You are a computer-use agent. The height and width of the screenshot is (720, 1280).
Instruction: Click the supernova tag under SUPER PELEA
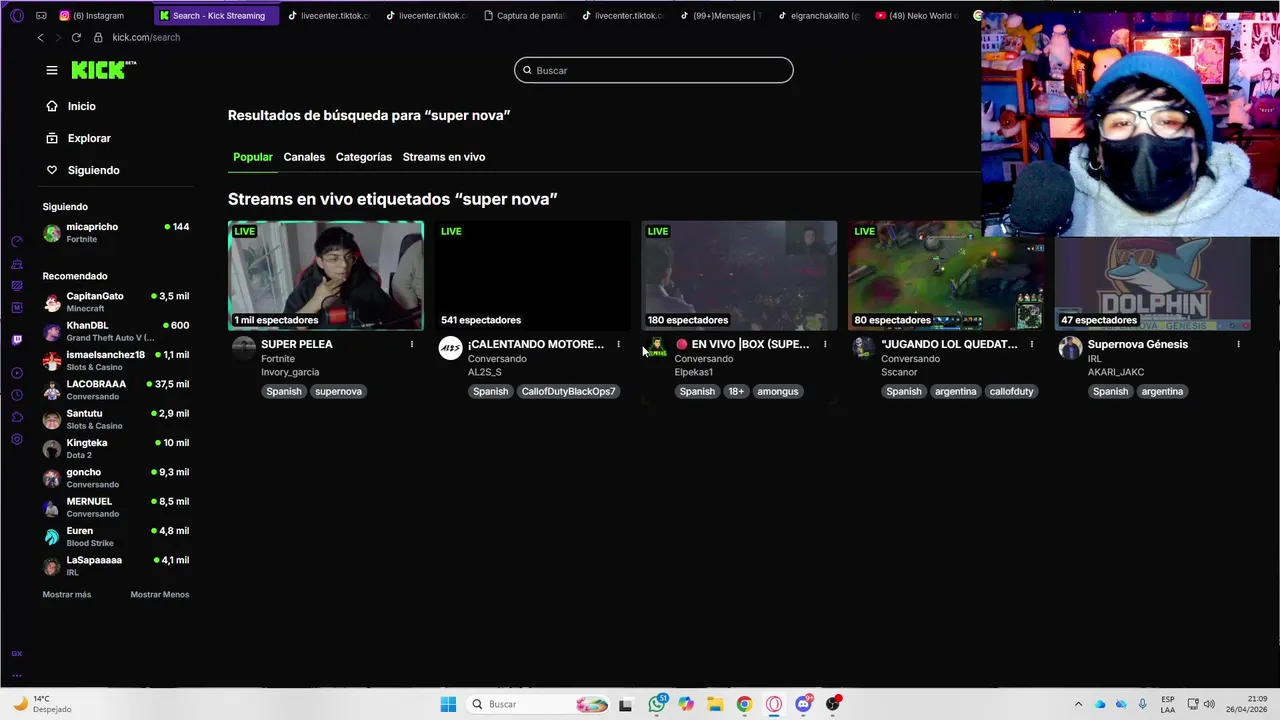(338, 391)
